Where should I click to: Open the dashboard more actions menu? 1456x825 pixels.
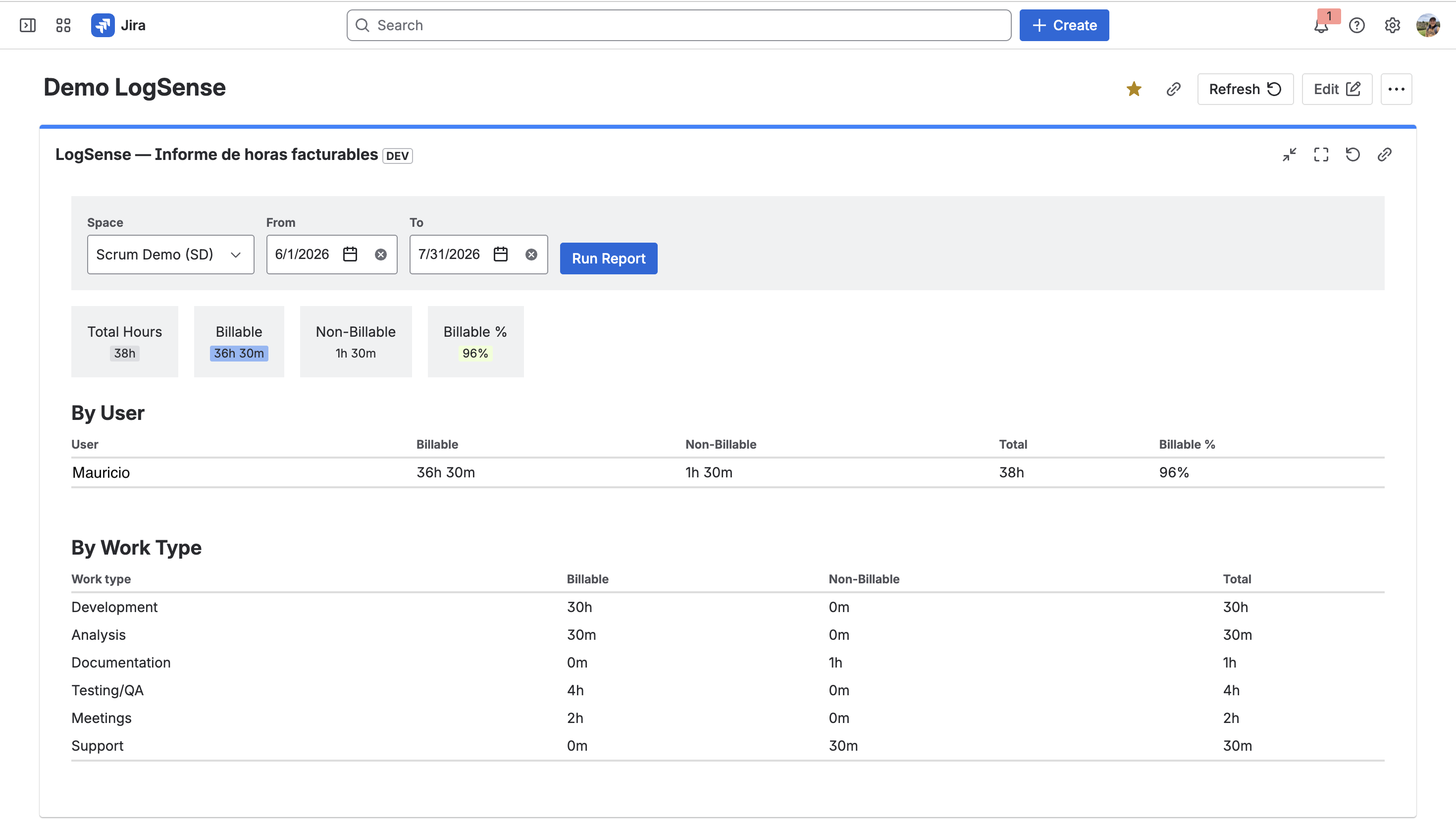[1396, 89]
